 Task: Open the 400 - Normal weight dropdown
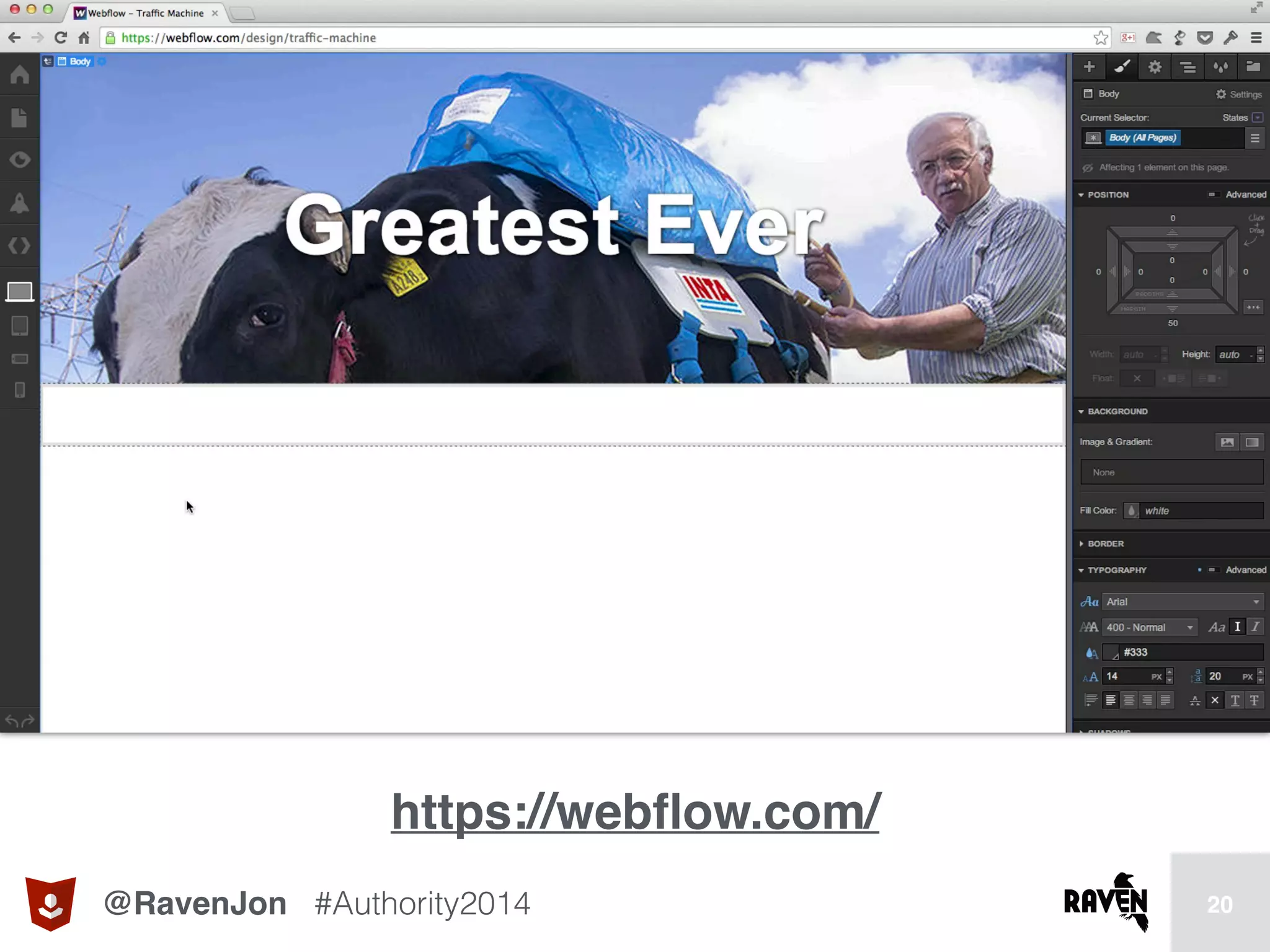(x=1150, y=627)
